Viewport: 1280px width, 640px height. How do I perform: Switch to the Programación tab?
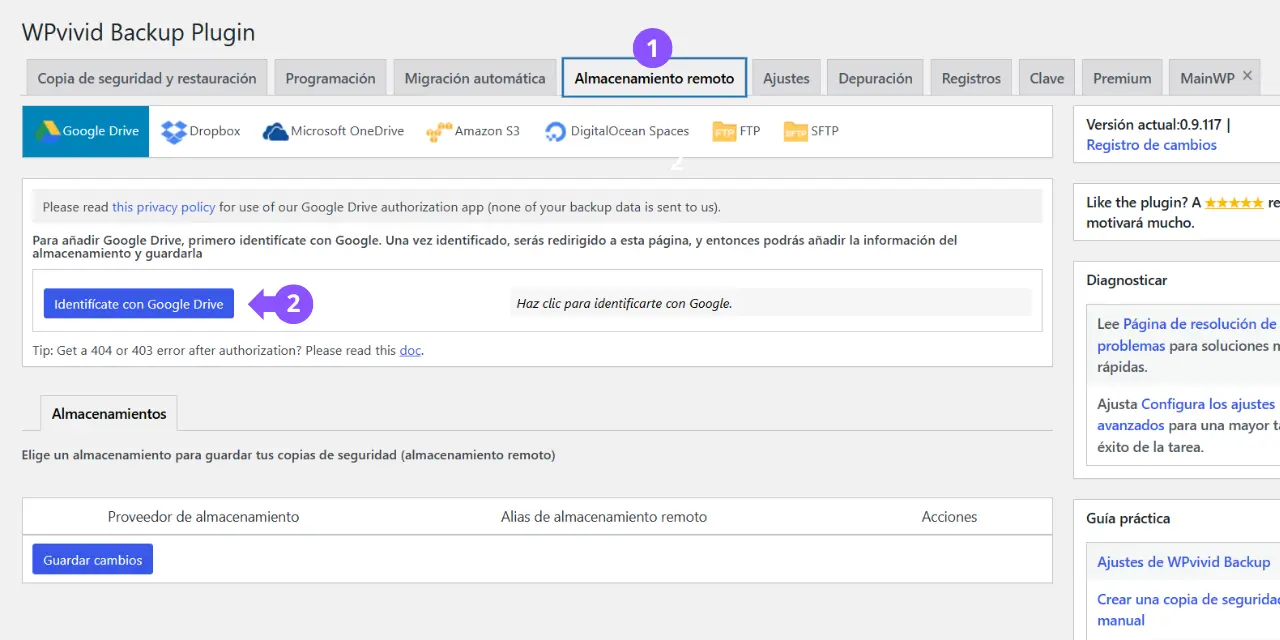pyautogui.click(x=330, y=78)
